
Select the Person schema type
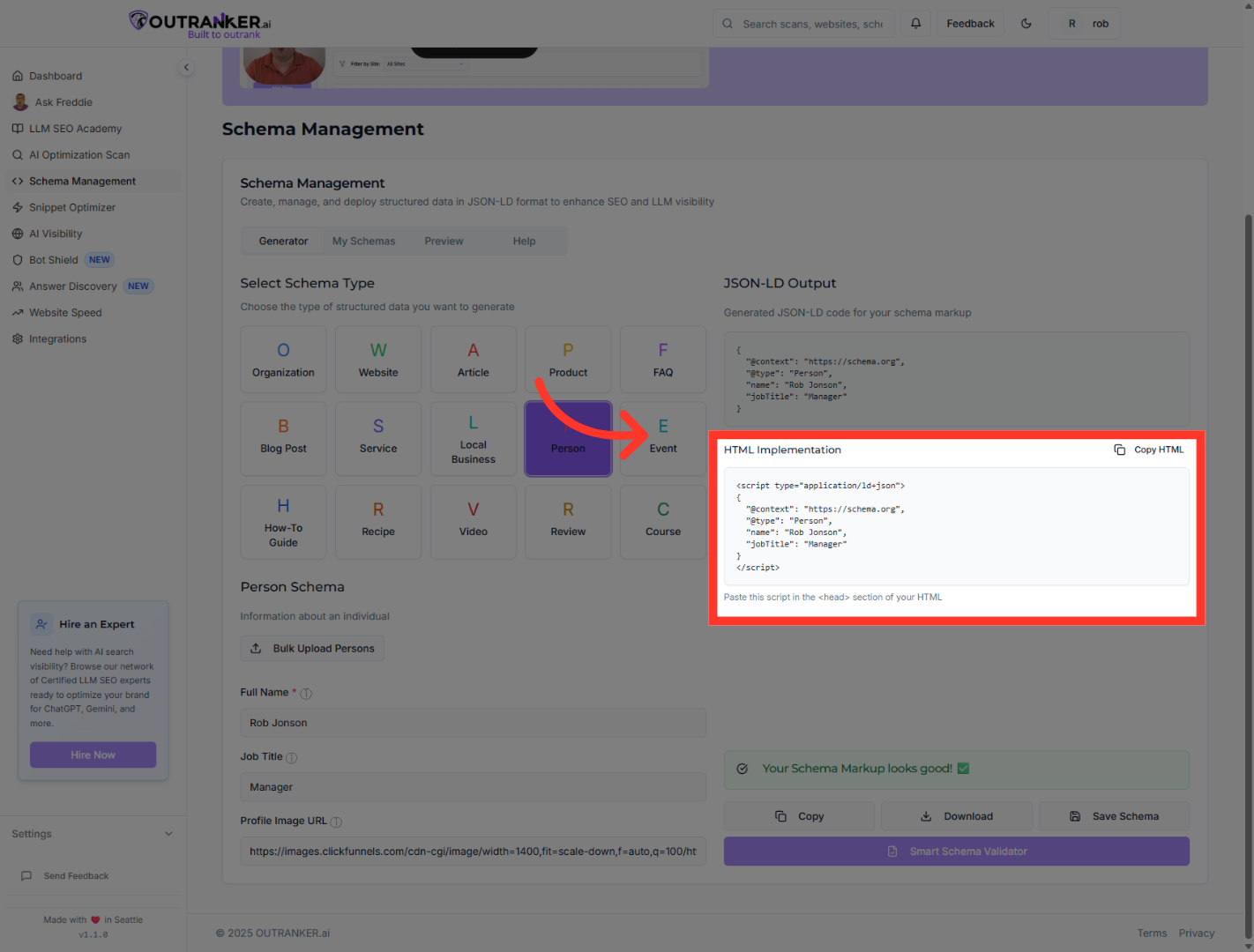click(x=568, y=439)
